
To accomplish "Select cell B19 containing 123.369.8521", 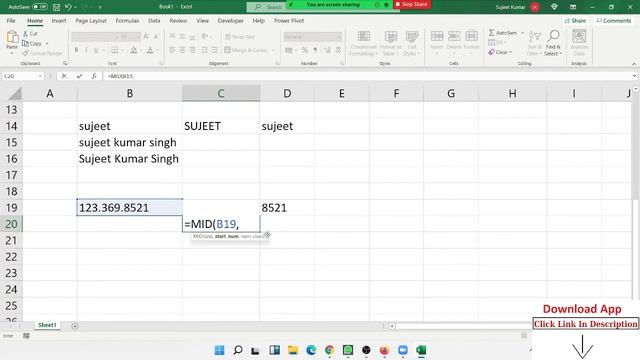I will pyautogui.click(x=130, y=207).
